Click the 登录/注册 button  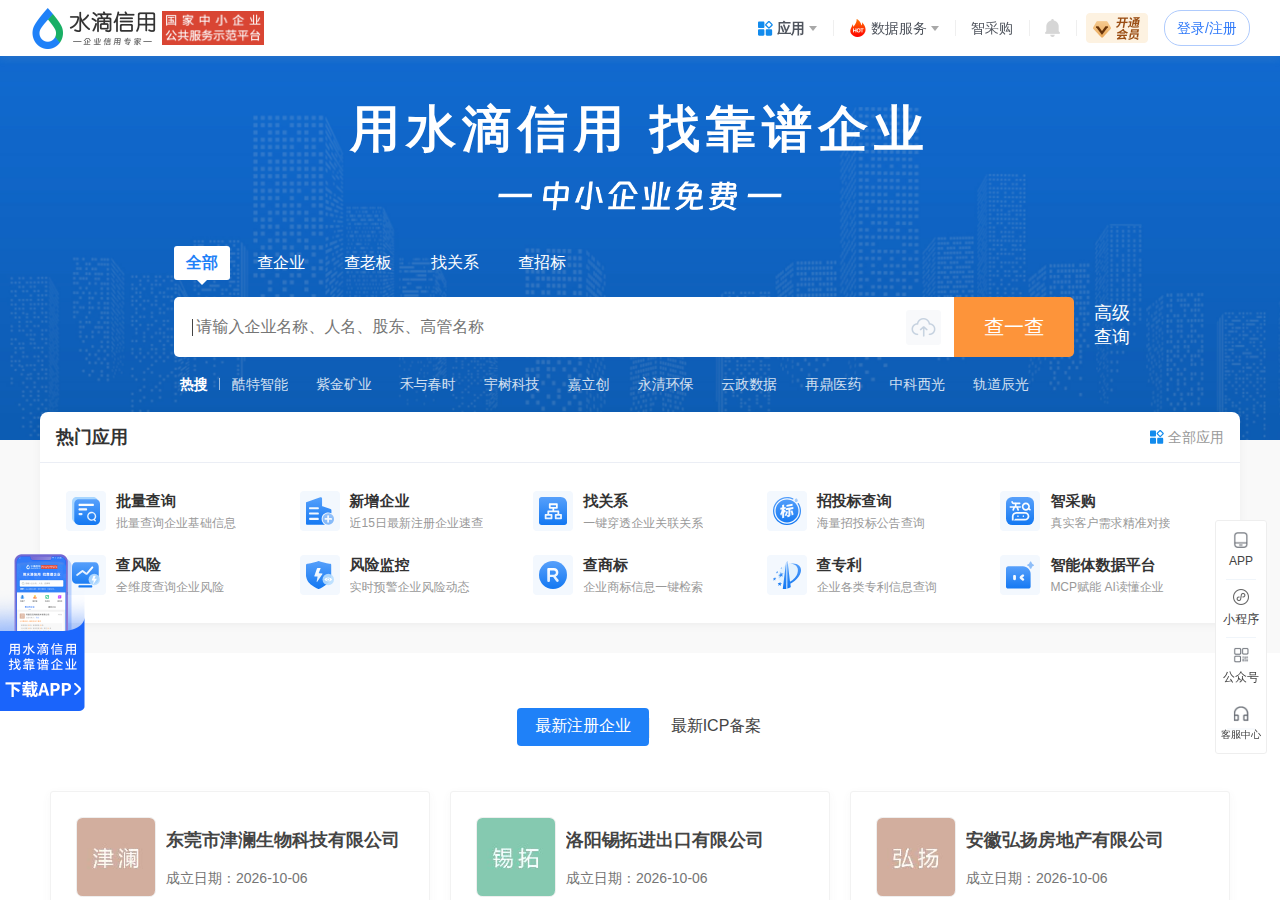pos(1207,28)
